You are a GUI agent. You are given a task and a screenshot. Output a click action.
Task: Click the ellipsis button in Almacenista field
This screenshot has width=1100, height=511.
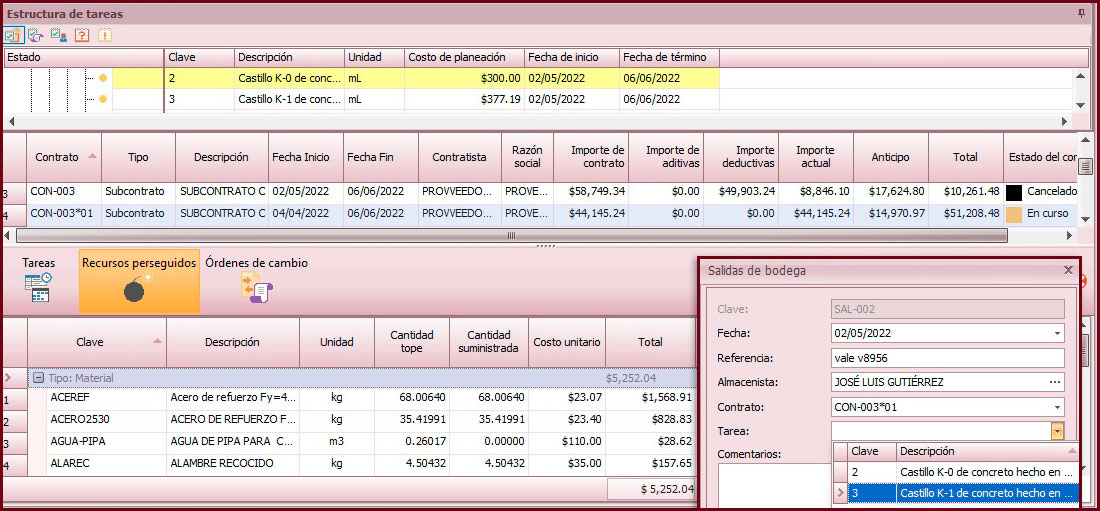click(1054, 383)
